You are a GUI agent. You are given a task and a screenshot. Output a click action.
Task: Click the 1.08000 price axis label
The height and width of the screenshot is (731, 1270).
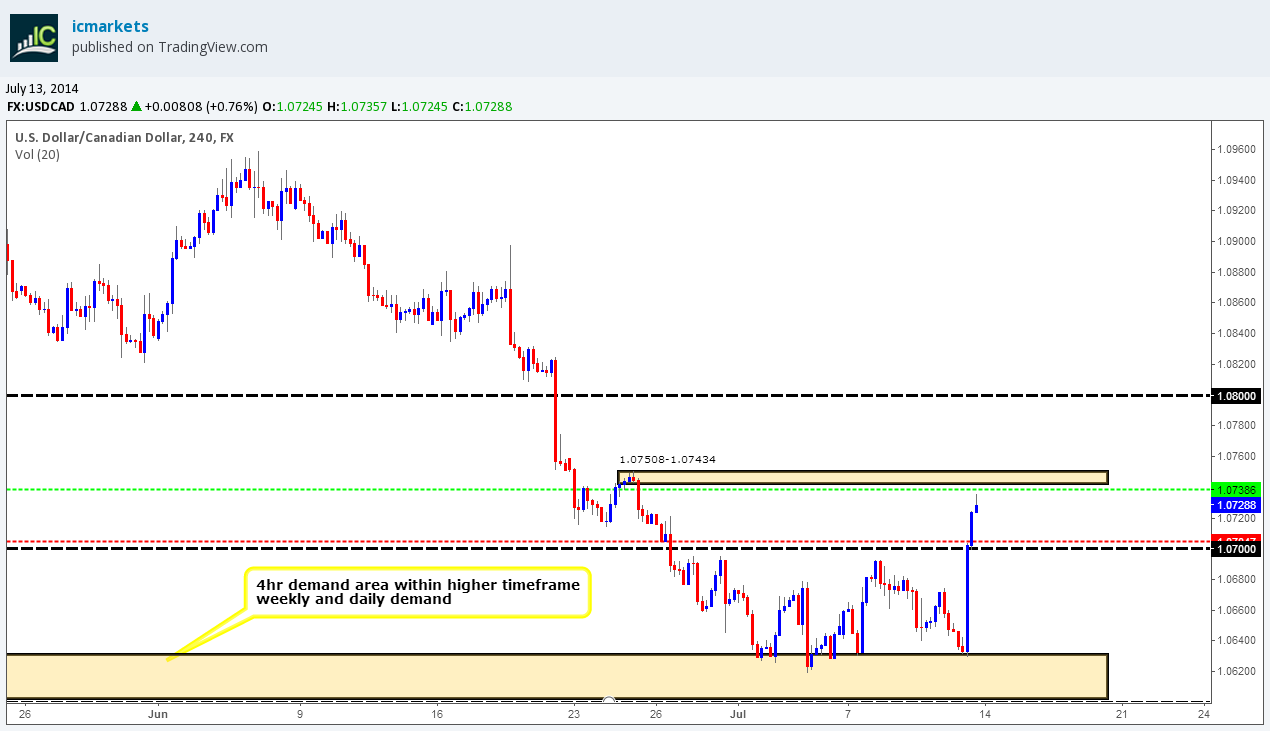(x=1237, y=396)
